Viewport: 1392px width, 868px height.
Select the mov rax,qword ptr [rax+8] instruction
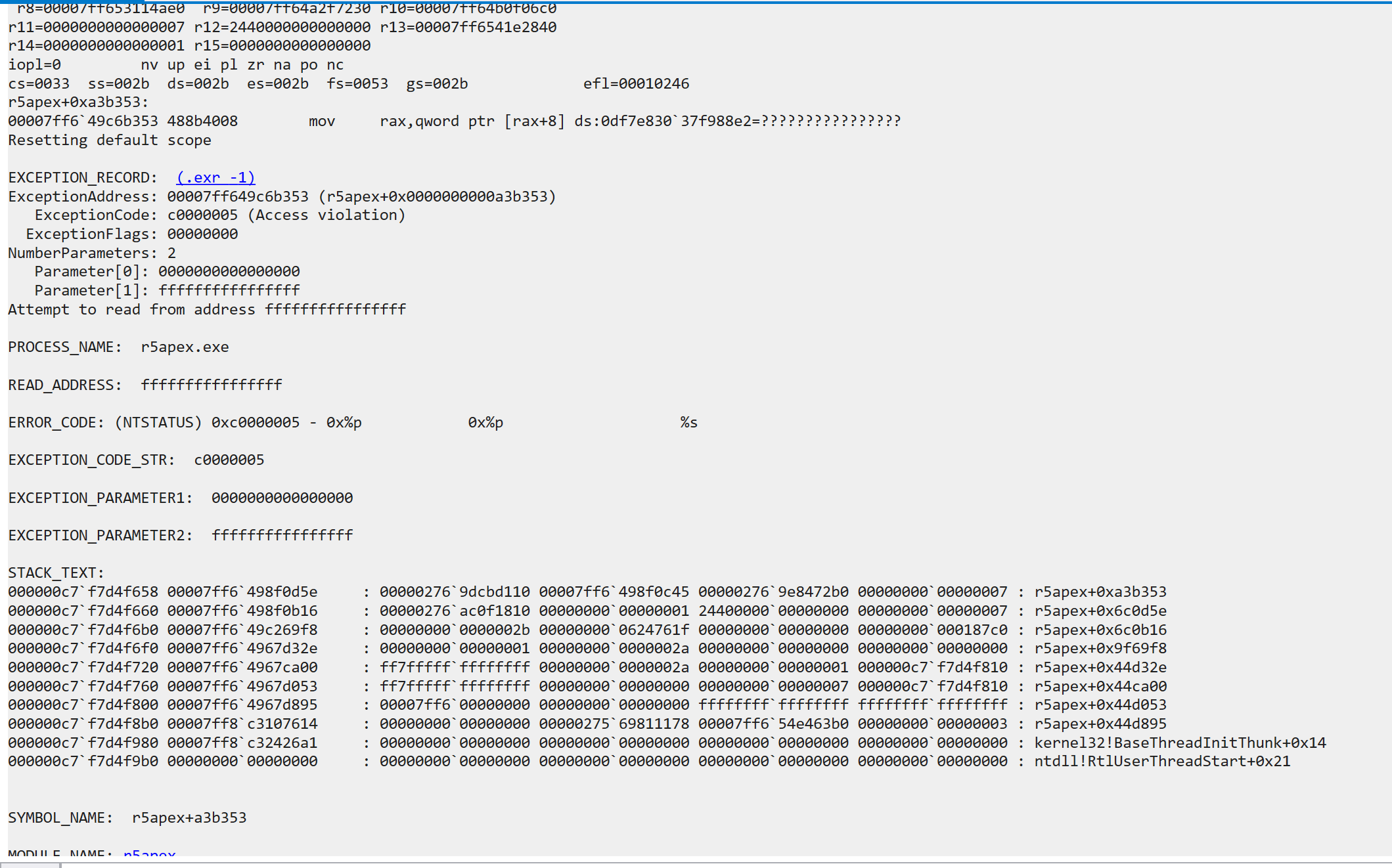[437, 121]
